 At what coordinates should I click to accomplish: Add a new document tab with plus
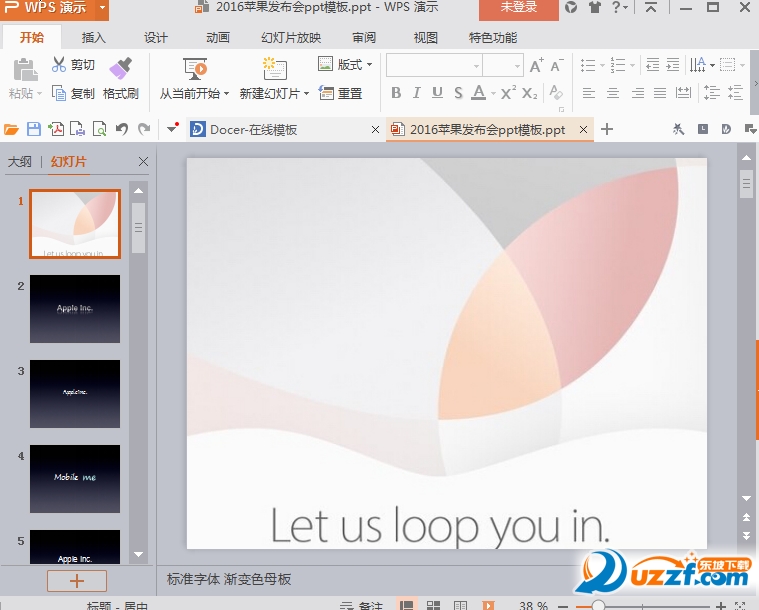[x=607, y=129]
